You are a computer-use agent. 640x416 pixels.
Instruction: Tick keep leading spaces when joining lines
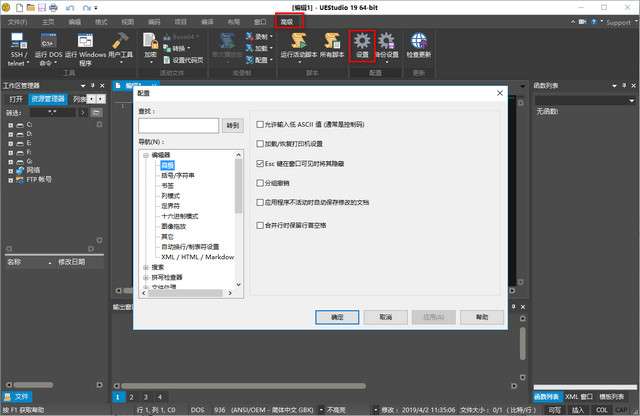[260, 225]
